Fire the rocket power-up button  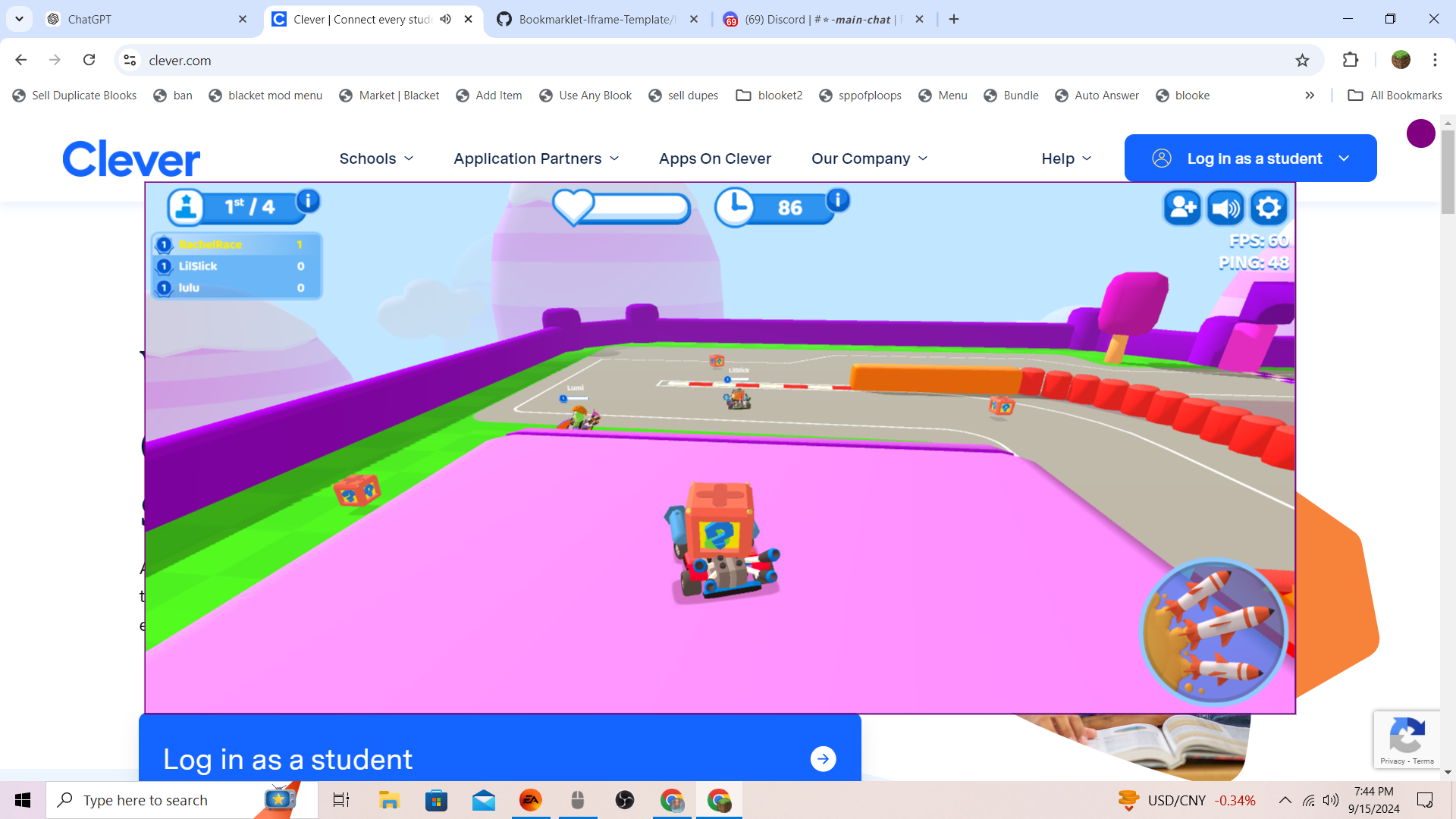pyautogui.click(x=1215, y=632)
